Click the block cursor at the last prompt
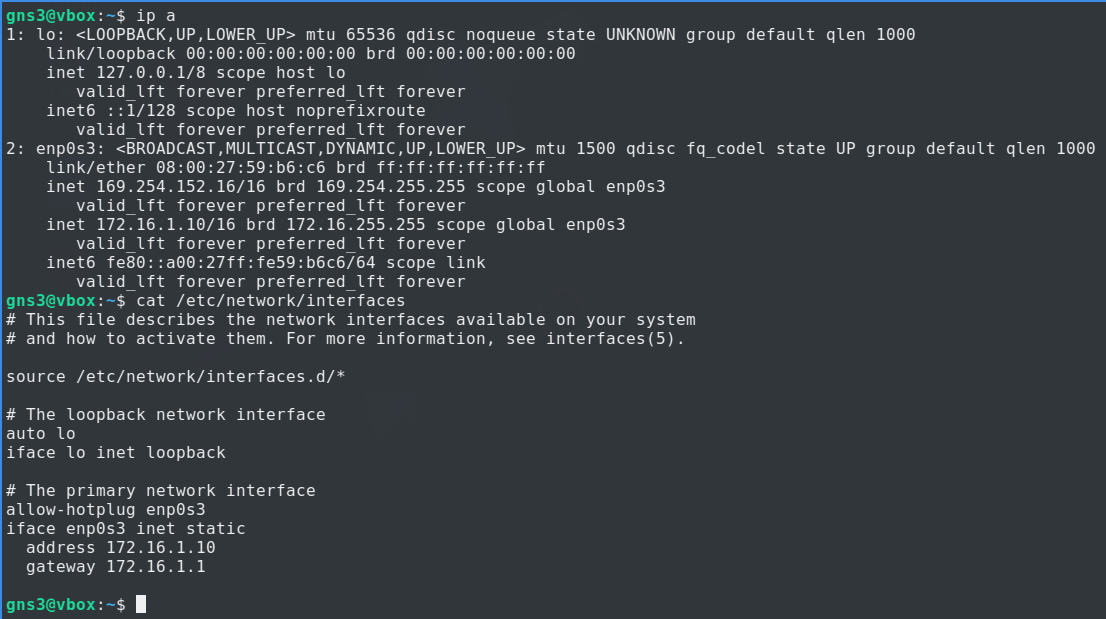 click(x=141, y=604)
